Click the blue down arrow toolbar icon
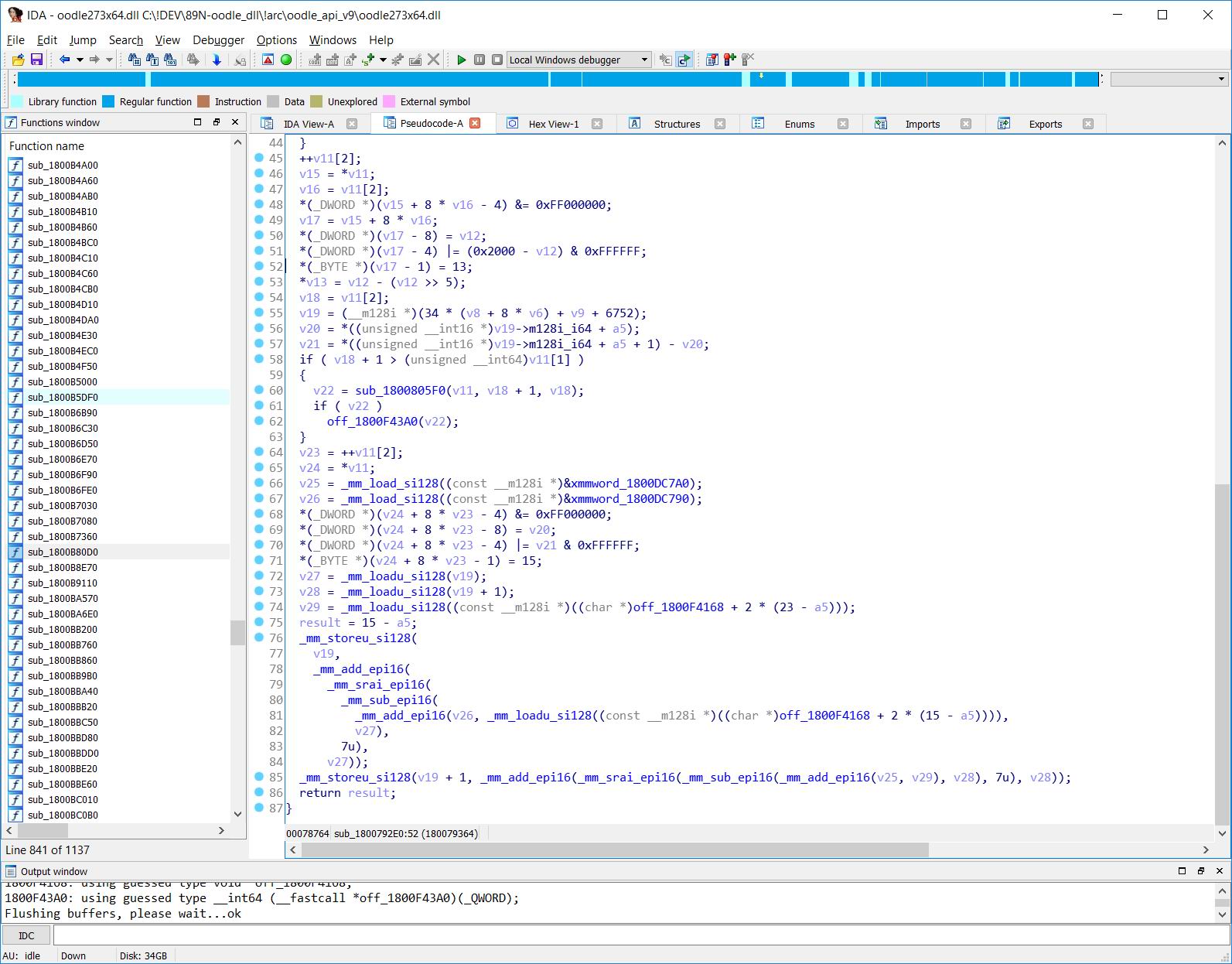Screen dimensions: 1232x964 (x=217, y=60)
